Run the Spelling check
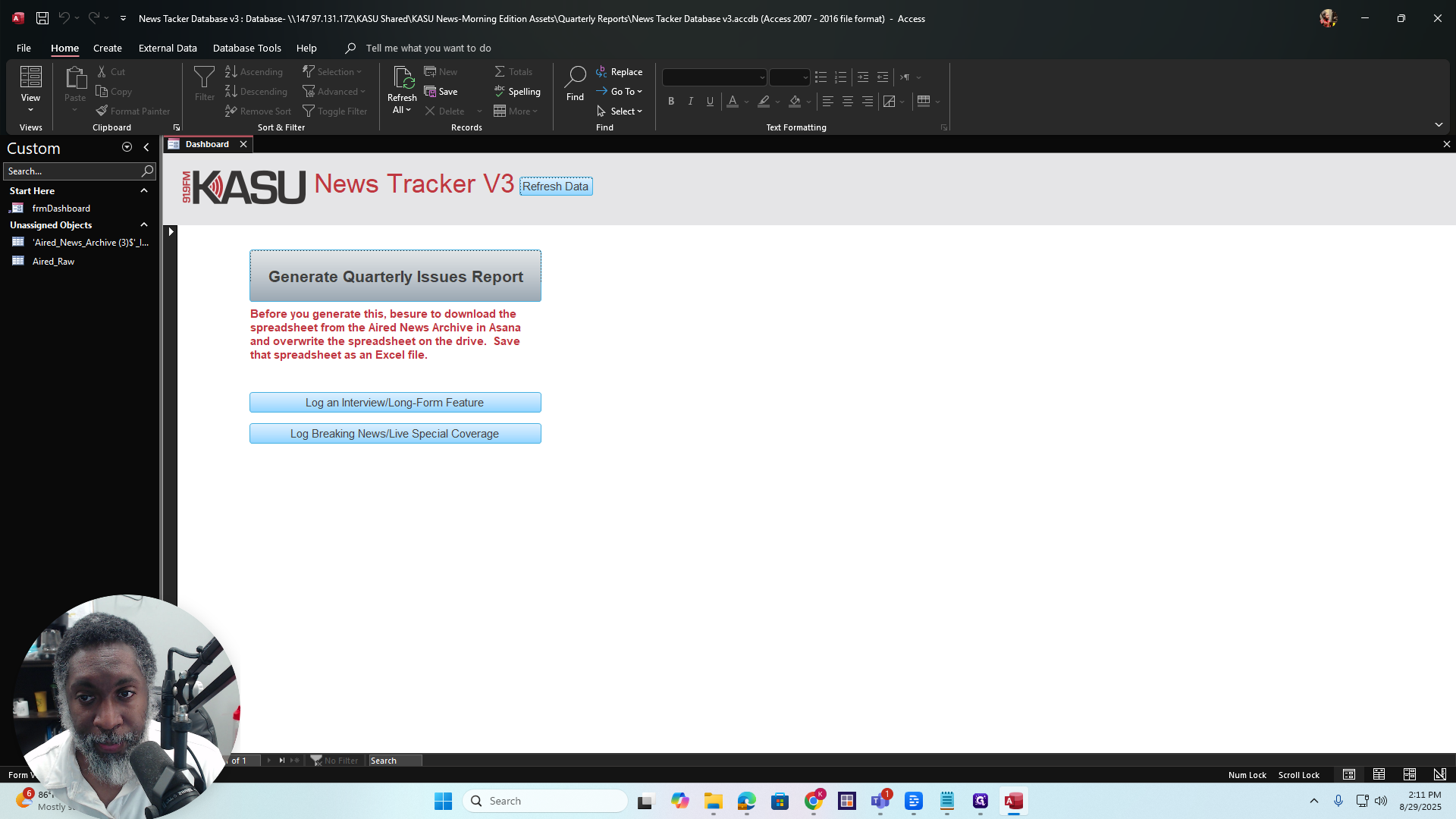This screenshot has height=819, width=1456. (x=517, y=91)
